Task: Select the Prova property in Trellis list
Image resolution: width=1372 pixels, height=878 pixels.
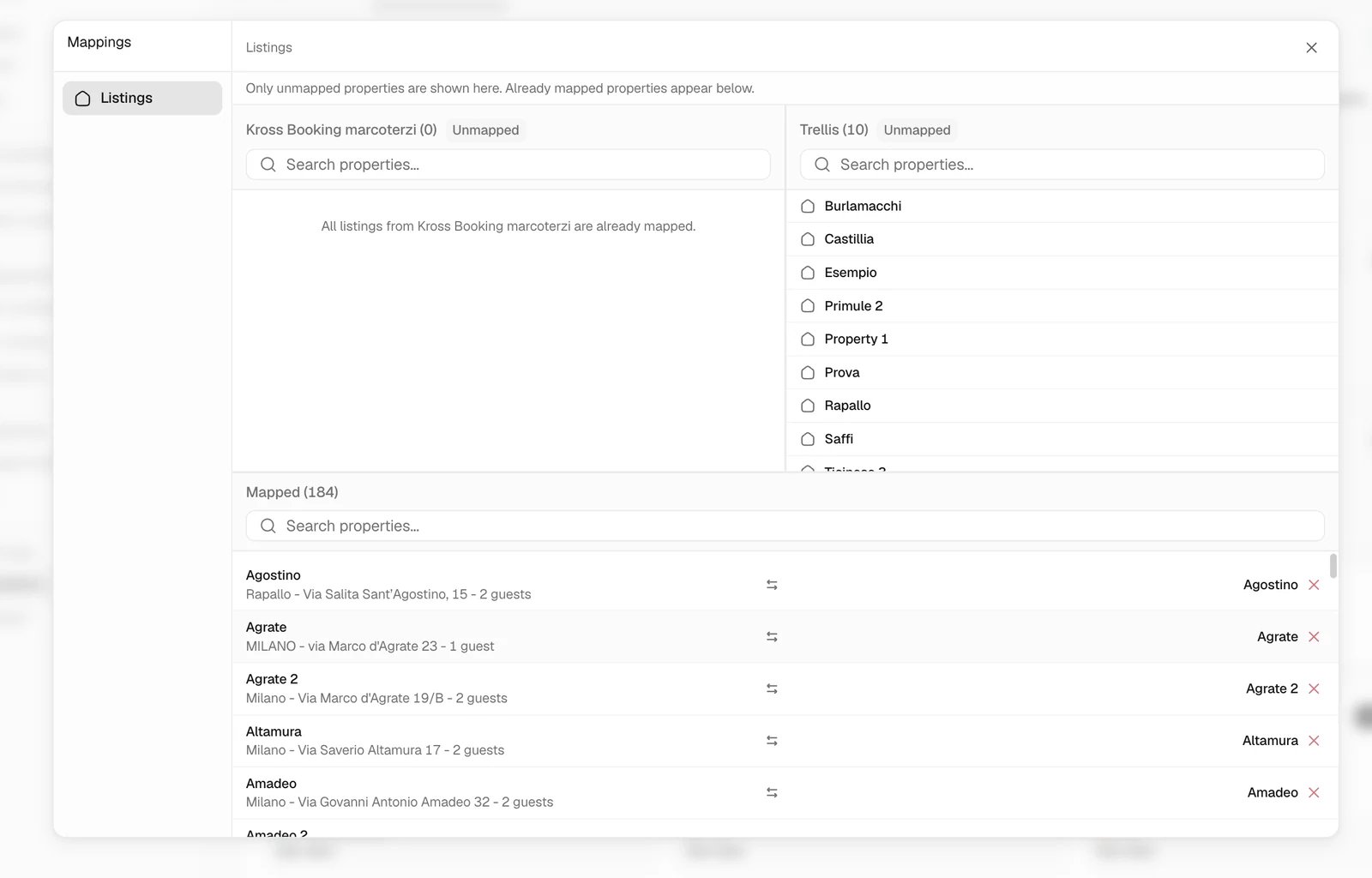Action: [x=1062, y=373]
